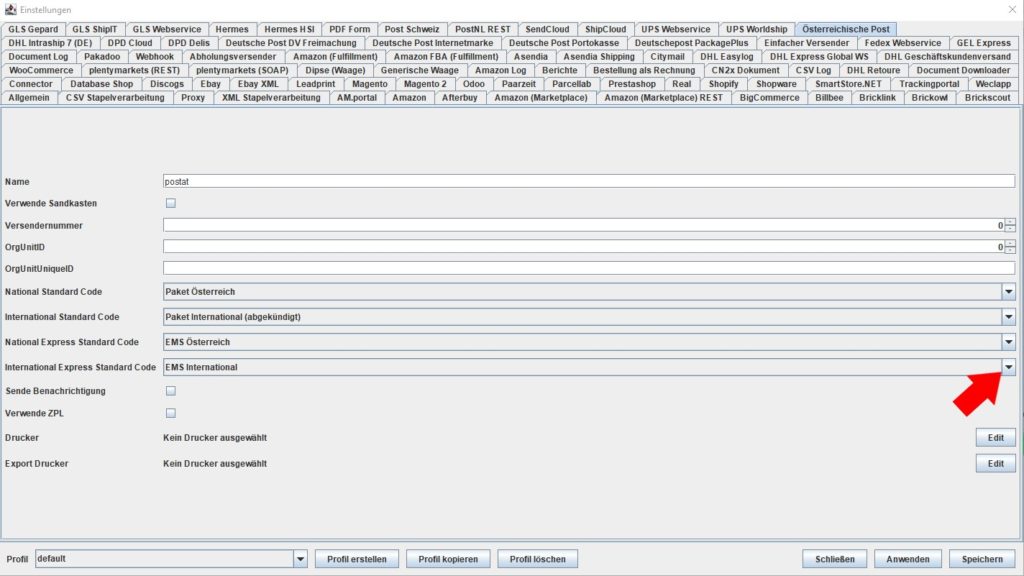Close settings with the Schließen button

pos(835,559)
